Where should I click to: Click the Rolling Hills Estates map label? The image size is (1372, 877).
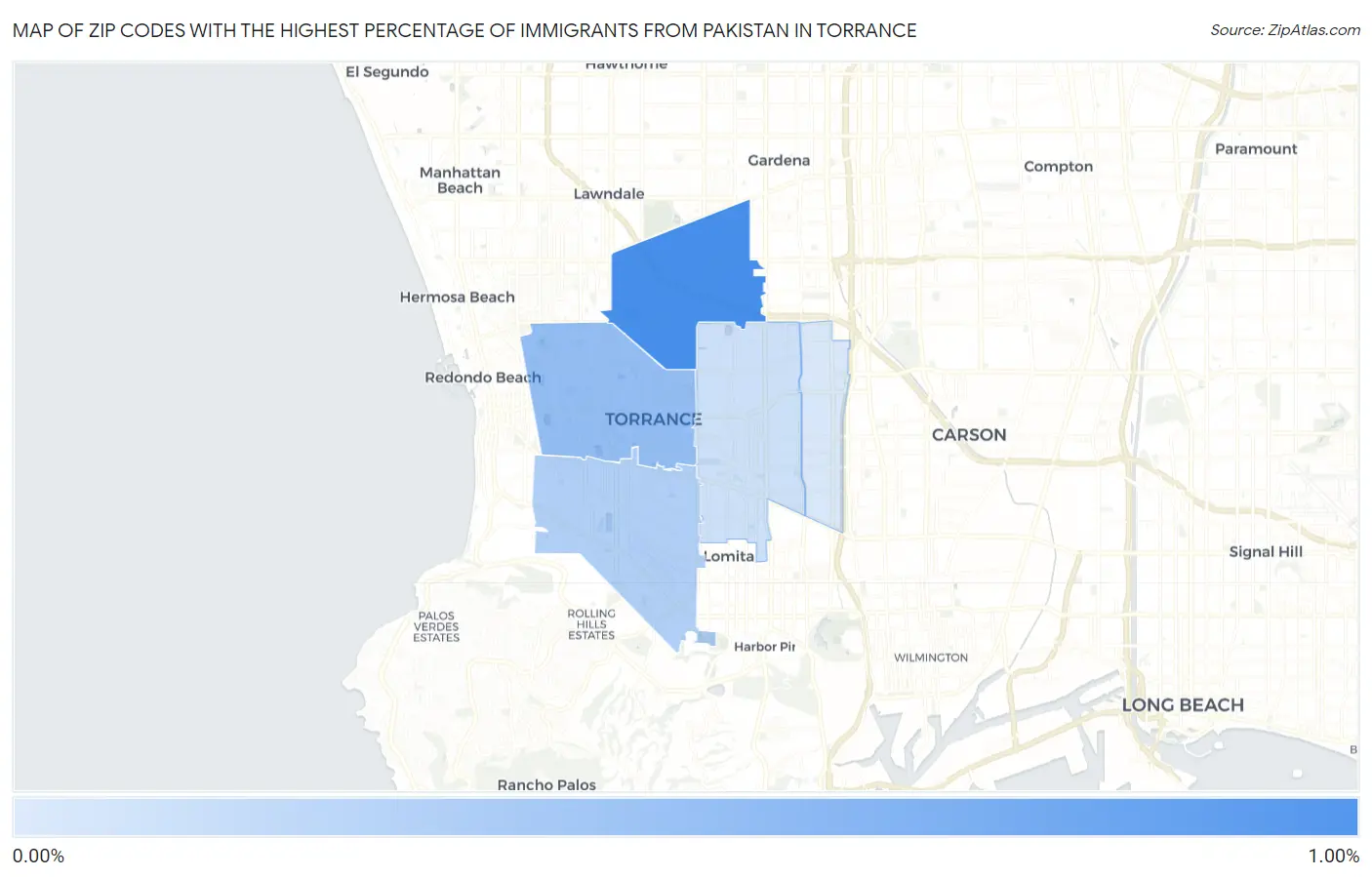[x=591, y=624]
